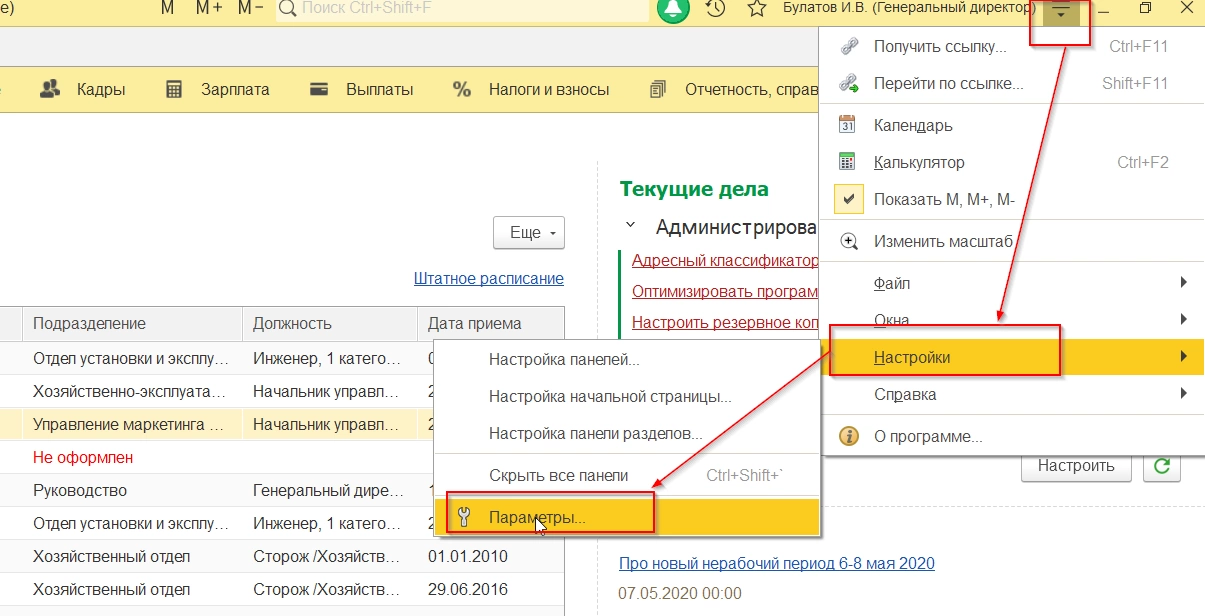The height and width of the screenshot is (616, 1205).
Task: Select Настройка начальной страницы item
Action: pyautogui.click(x=627, y=396)
